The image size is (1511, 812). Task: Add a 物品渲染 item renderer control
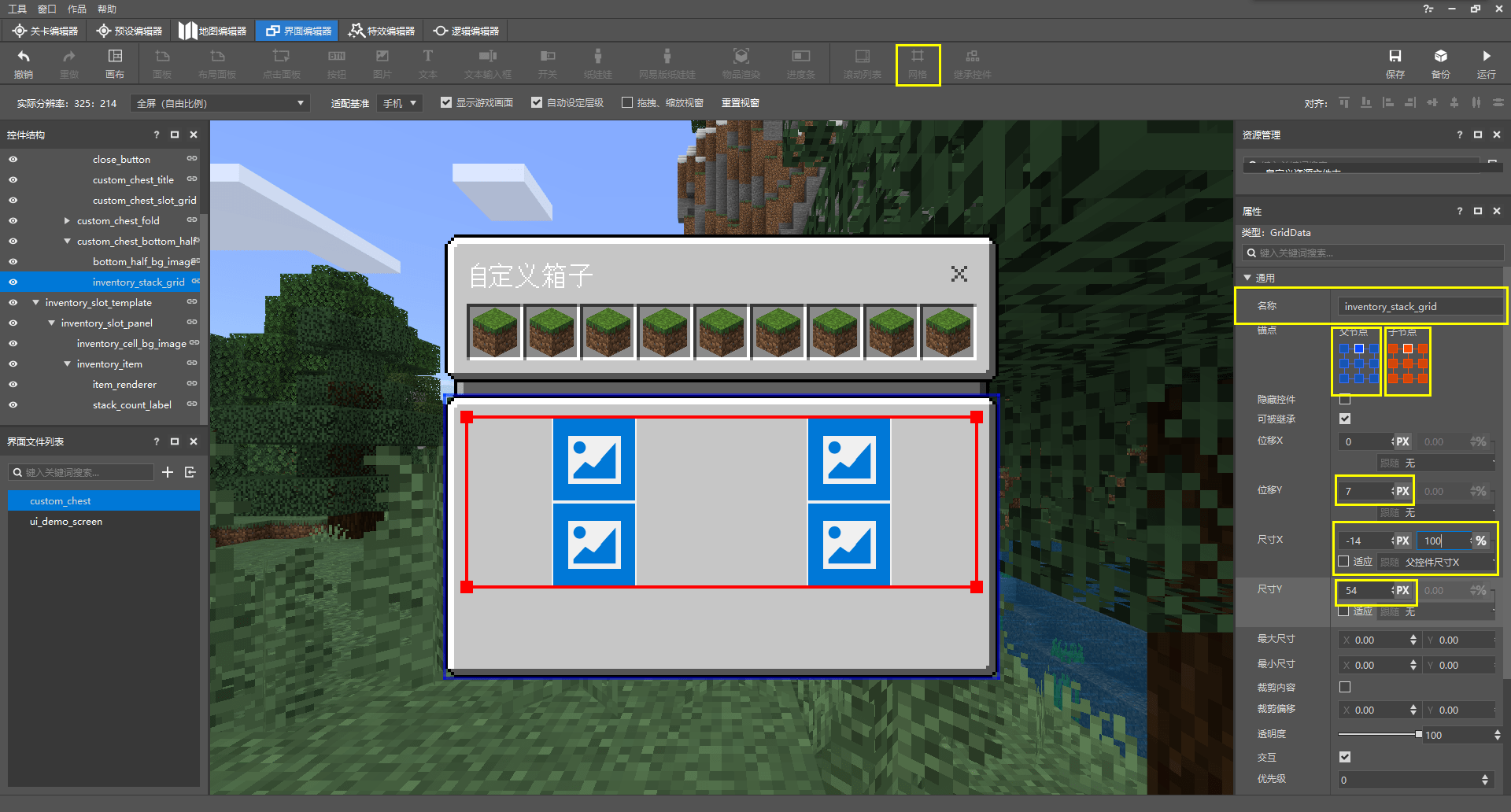click(x=741, y=64)
